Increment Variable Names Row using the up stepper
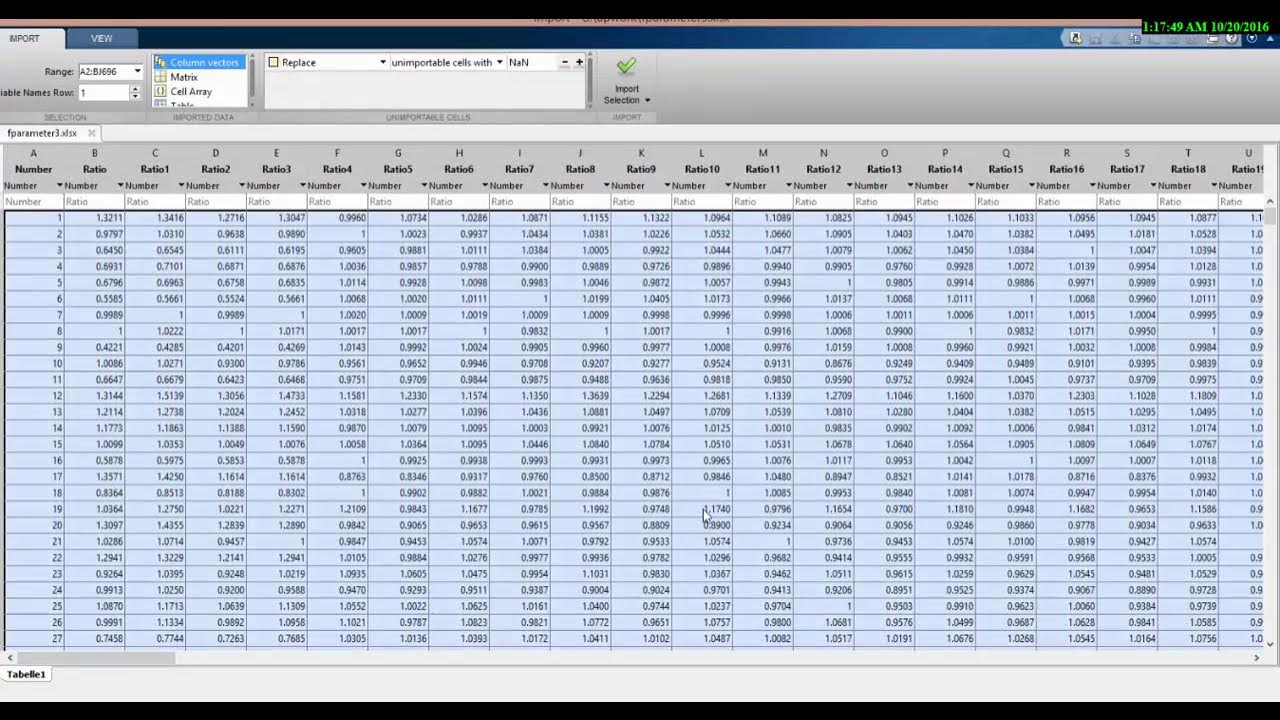This screenshot has width=1280, height=720. pyautogui.click(x=137, y=88)
